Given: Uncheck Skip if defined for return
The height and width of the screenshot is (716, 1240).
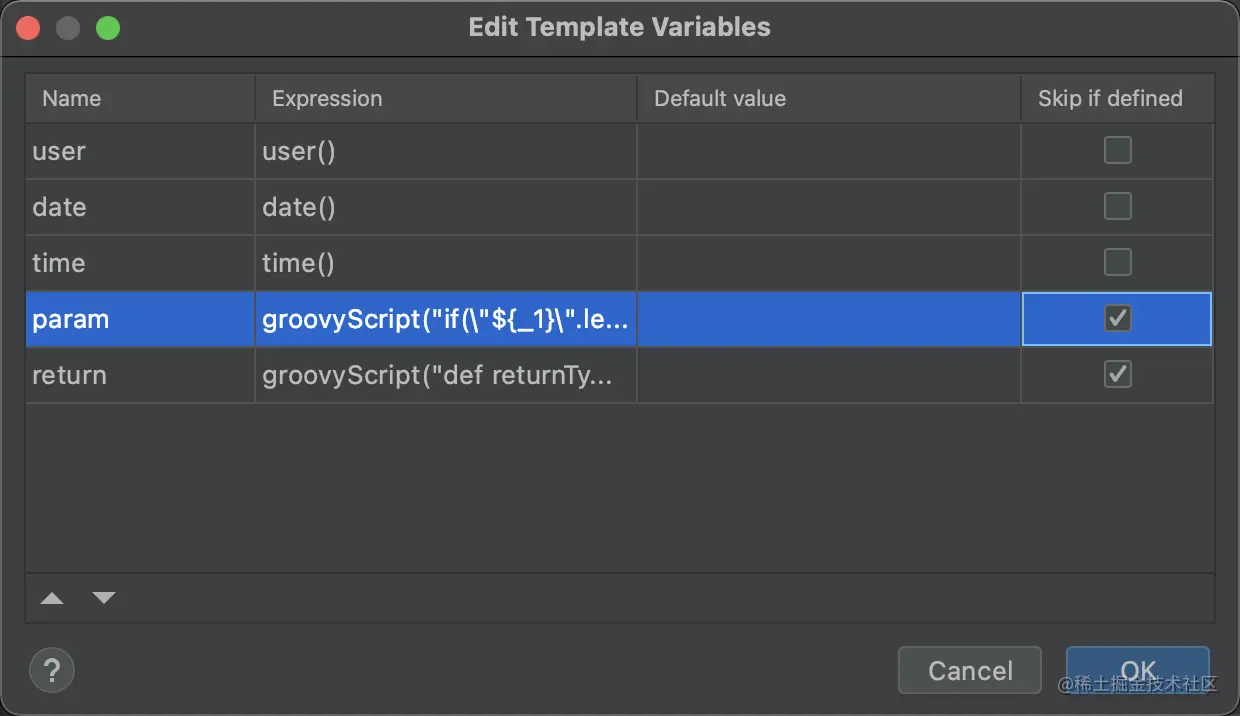Looking at the screenshot, I should tap(1117, 375).
